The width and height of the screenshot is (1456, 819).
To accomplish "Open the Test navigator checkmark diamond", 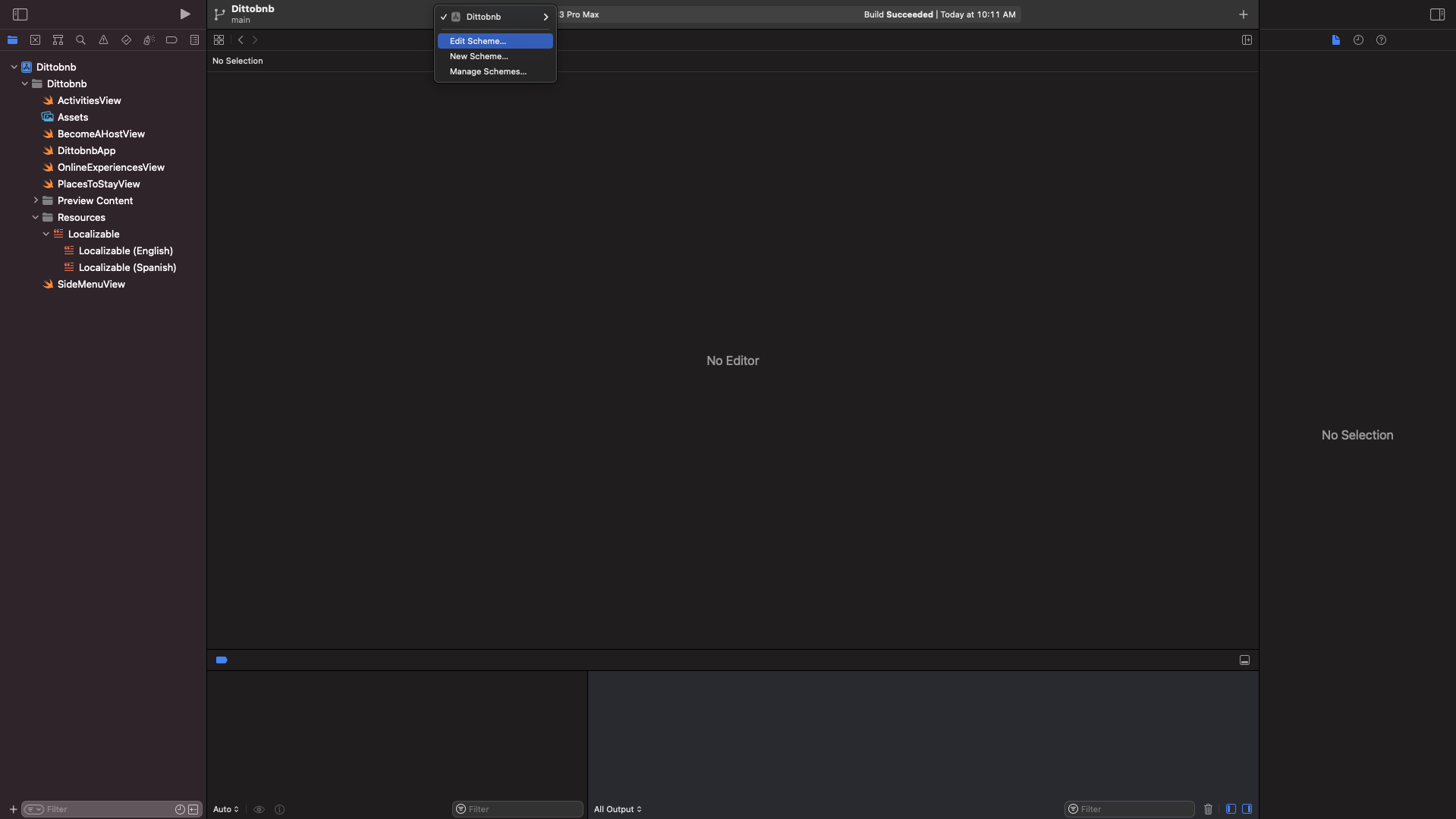I will pyautogui.click(x=126, y=39).
